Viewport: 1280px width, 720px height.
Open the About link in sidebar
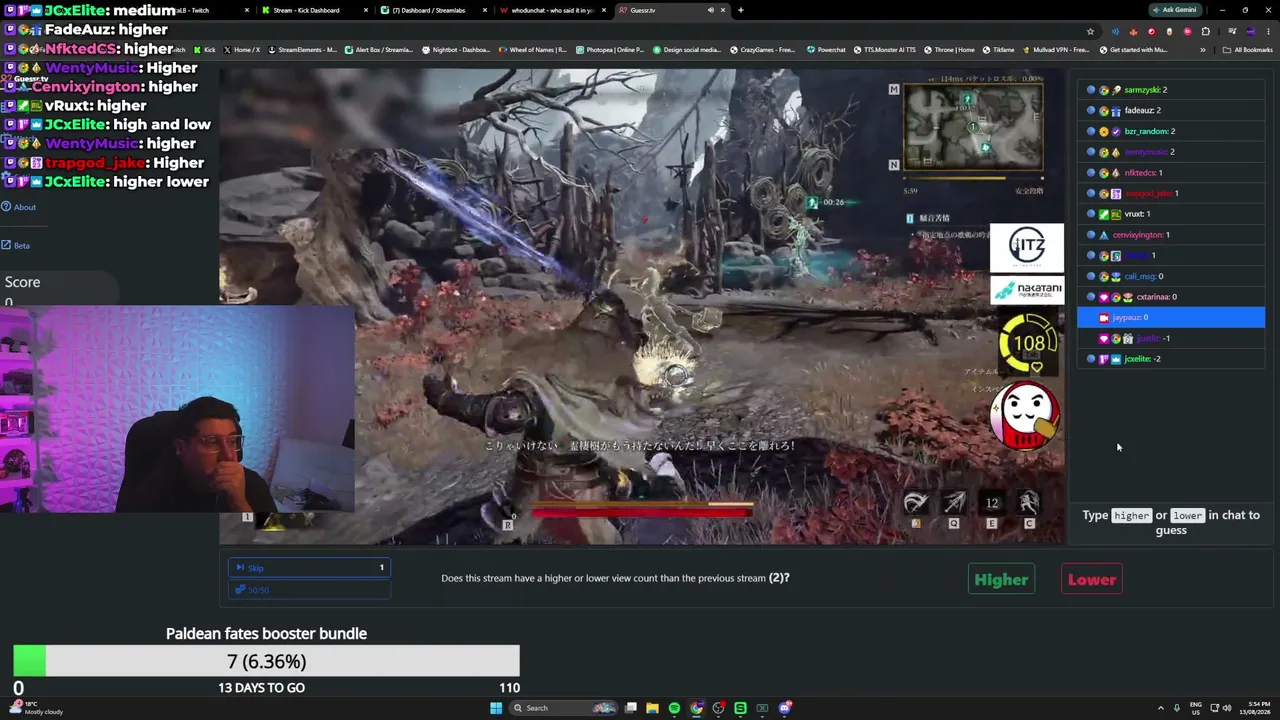click(19, 207)
